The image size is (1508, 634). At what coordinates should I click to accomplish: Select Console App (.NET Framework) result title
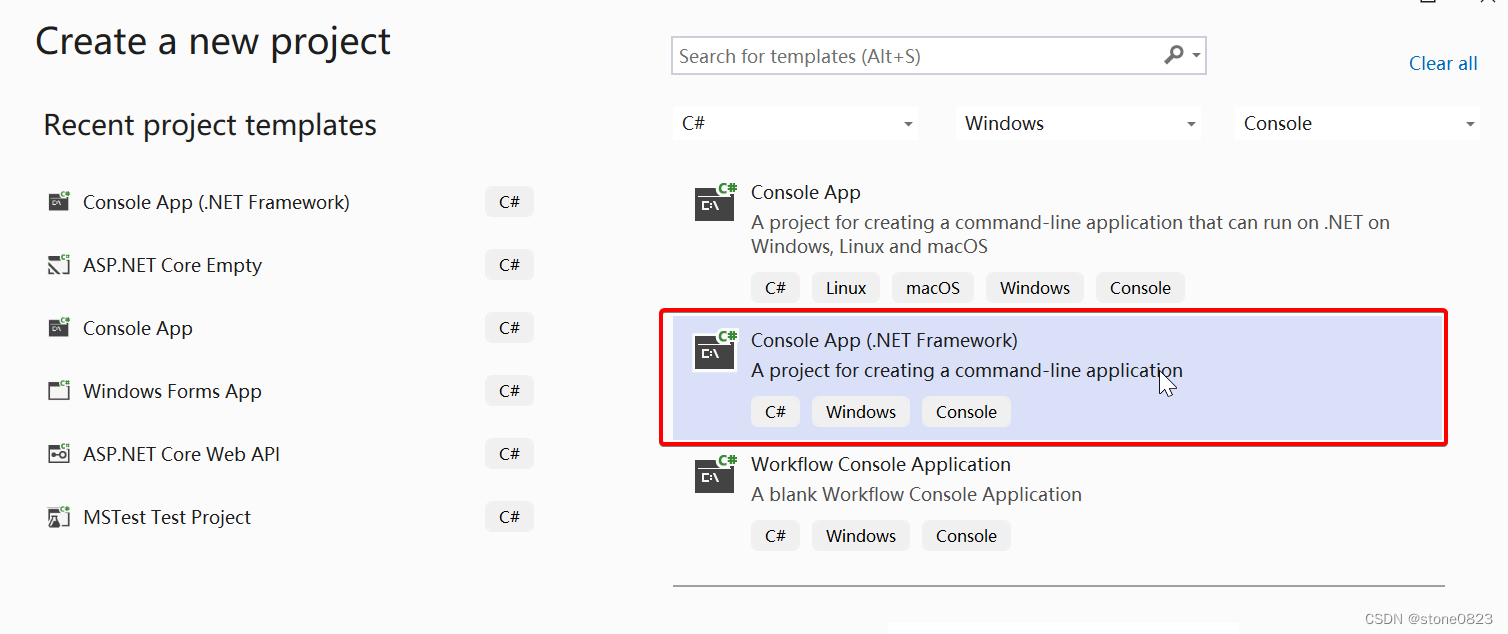tap(884, 340)
